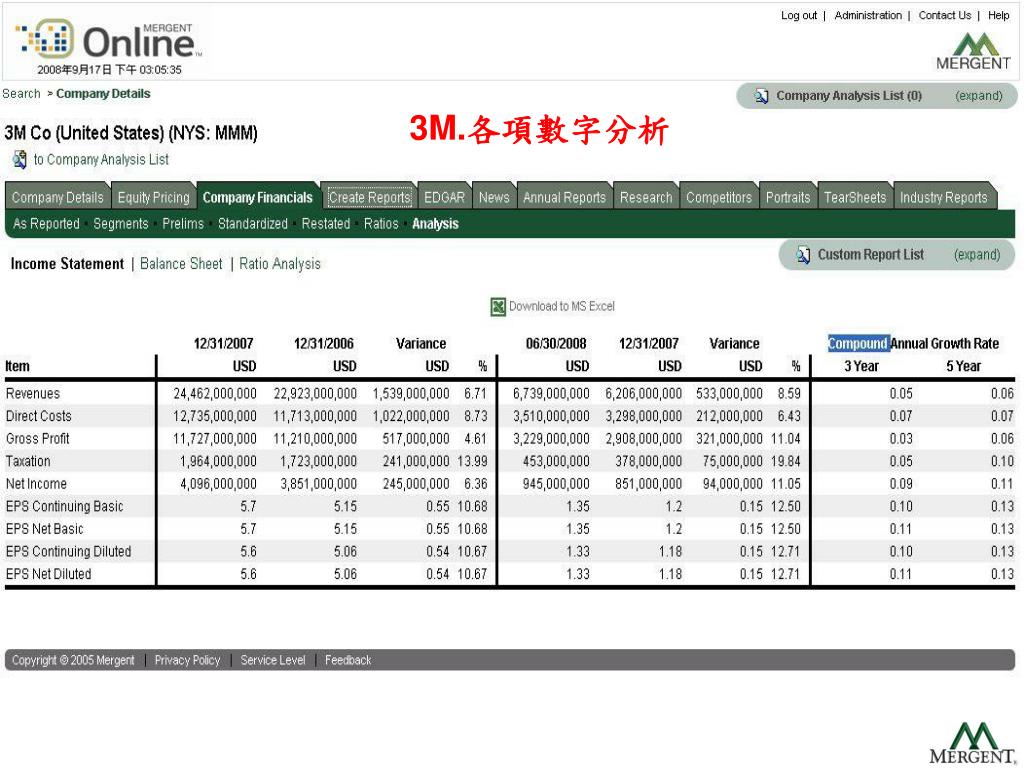Click the highlighted word Compound
This screenshot has height=768, width=1024.
tap(858, 344)
